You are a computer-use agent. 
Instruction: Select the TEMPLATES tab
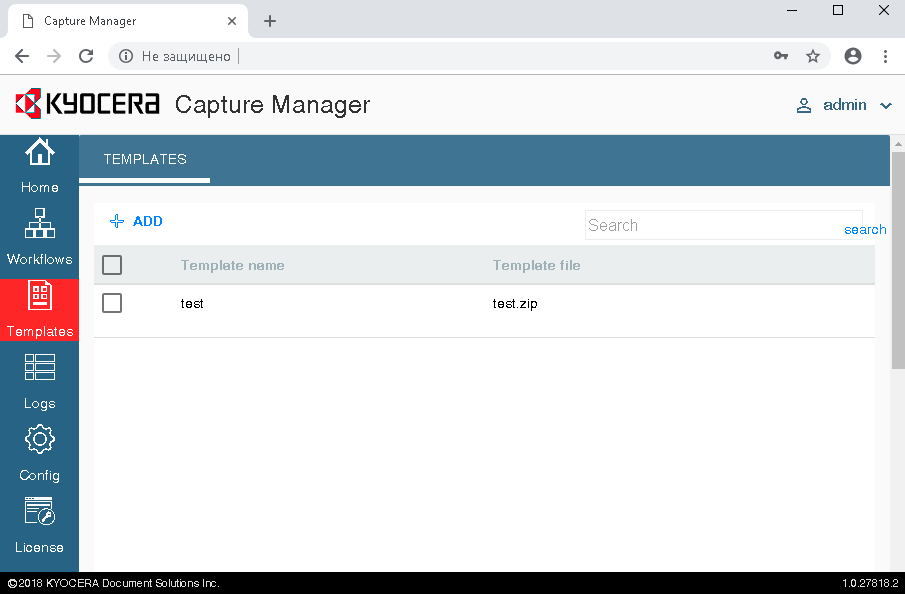pyautogui.click(x=145, y=159)
